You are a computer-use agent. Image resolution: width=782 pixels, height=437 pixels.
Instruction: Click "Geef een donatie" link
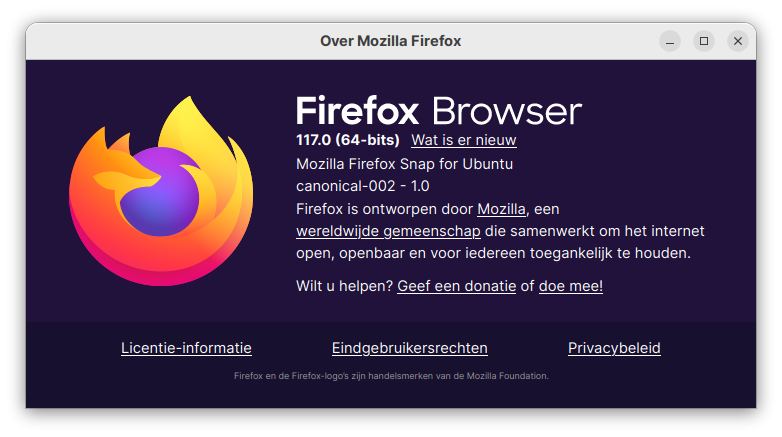456,286
